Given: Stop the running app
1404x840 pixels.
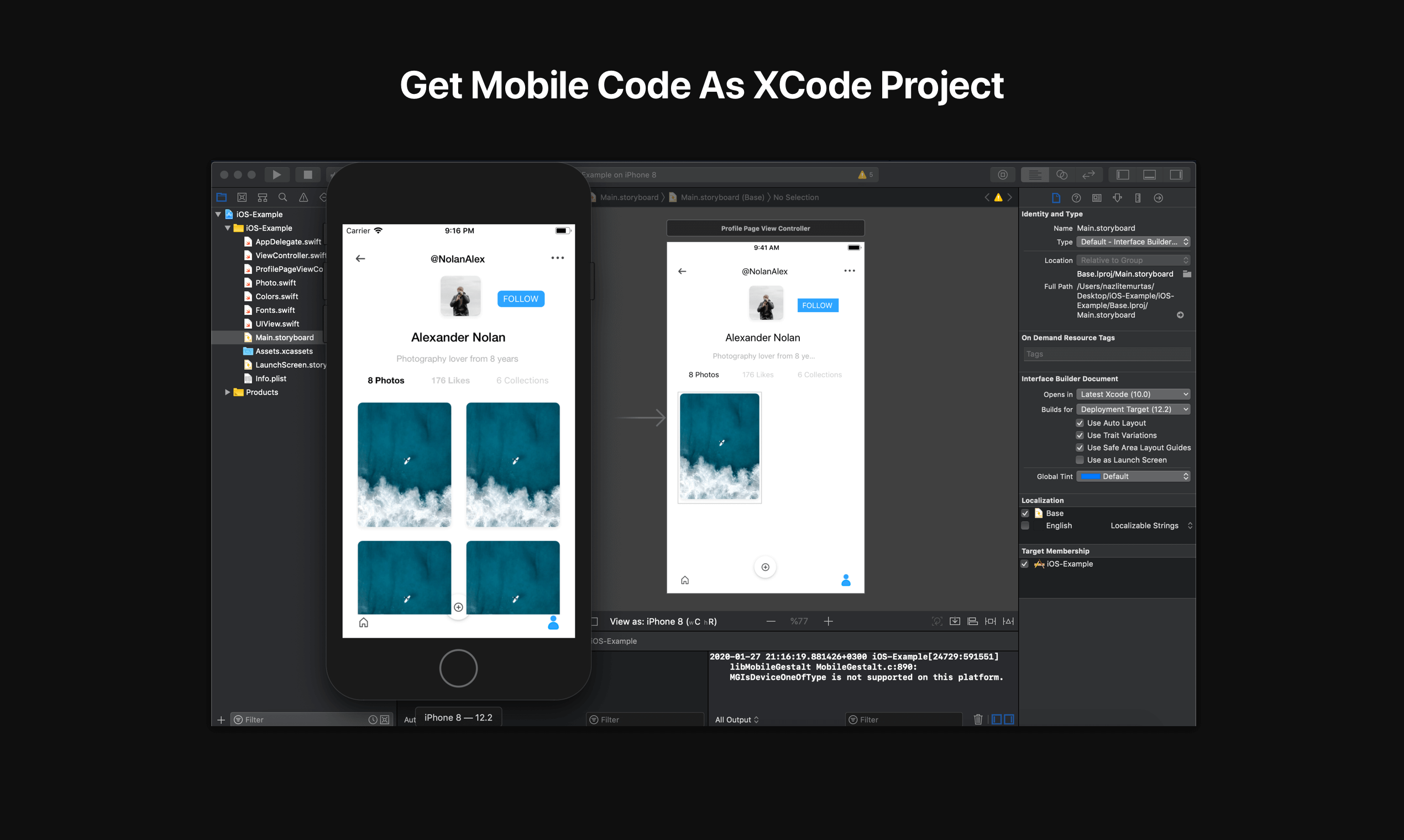Looking at the screenshot, I should (x=307, y=175).
